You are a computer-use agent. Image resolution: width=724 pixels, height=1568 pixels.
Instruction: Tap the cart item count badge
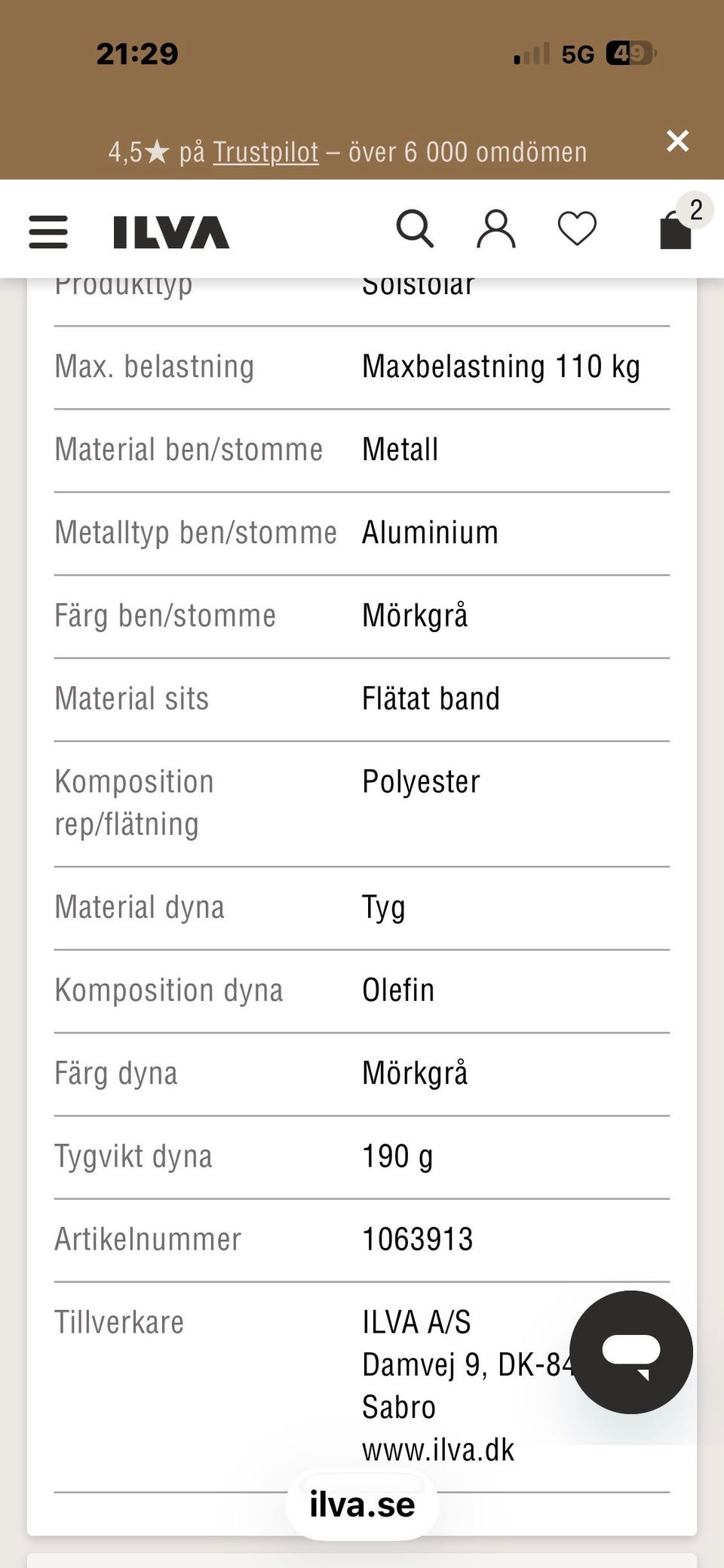695,210
